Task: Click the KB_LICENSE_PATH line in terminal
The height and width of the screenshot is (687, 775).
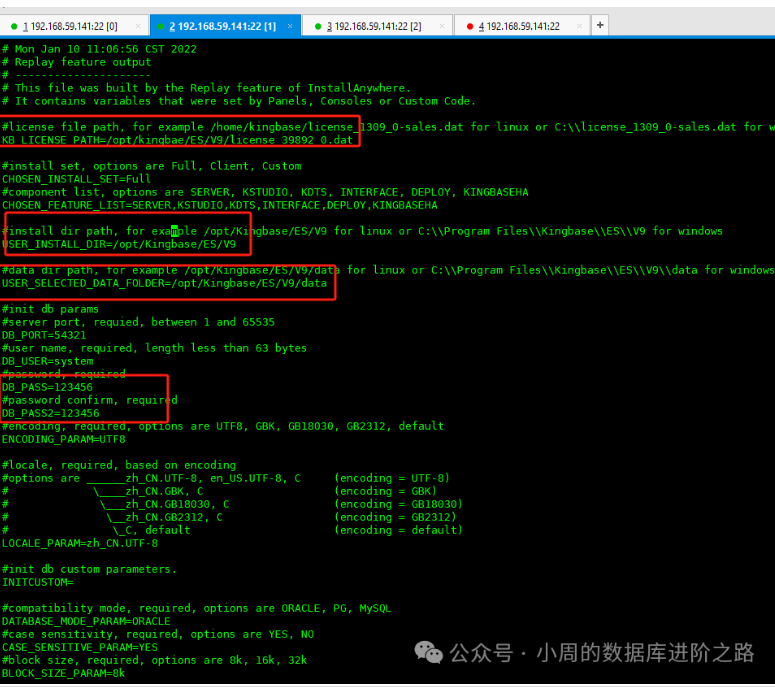Action: tap(178, 140)
